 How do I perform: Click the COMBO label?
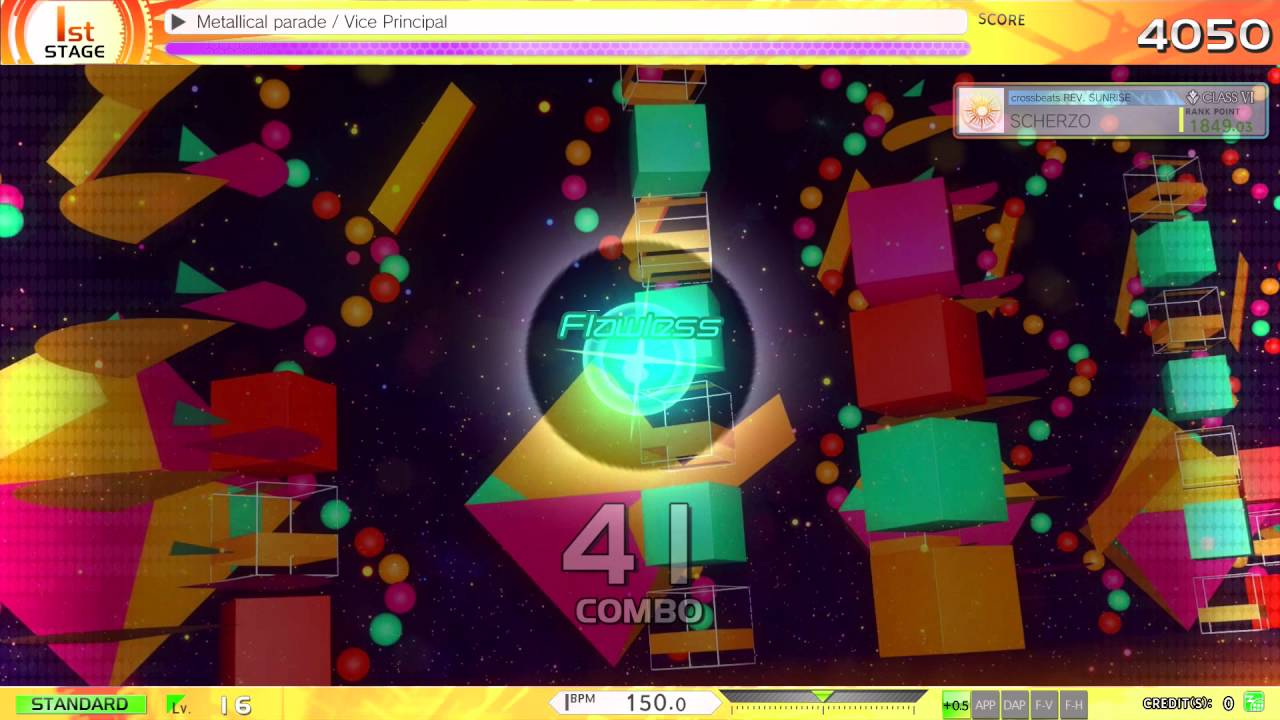tap(639, 612)
